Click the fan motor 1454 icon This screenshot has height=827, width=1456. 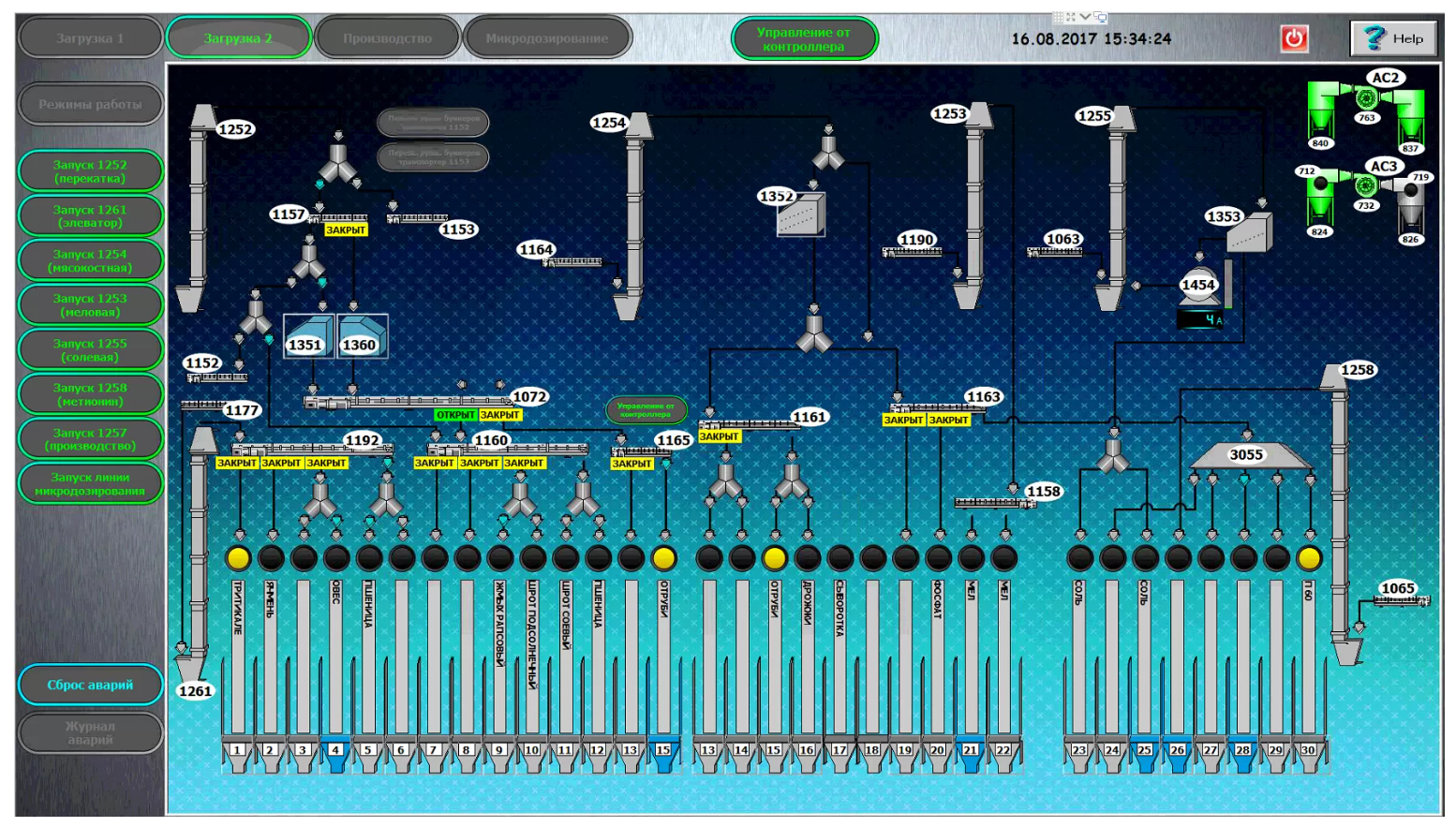[1198, 286]
